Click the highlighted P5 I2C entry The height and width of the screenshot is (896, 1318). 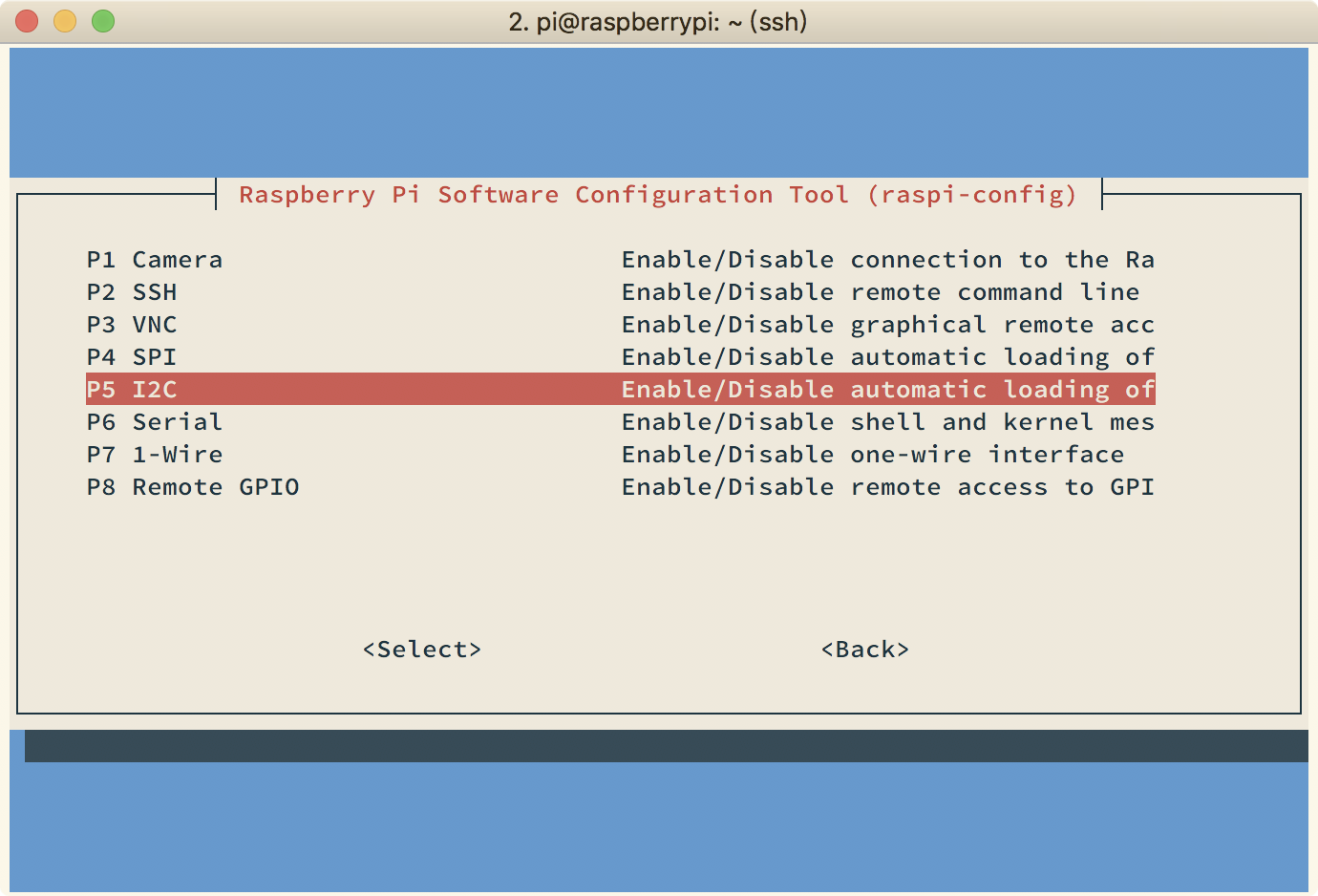[621, 389]
